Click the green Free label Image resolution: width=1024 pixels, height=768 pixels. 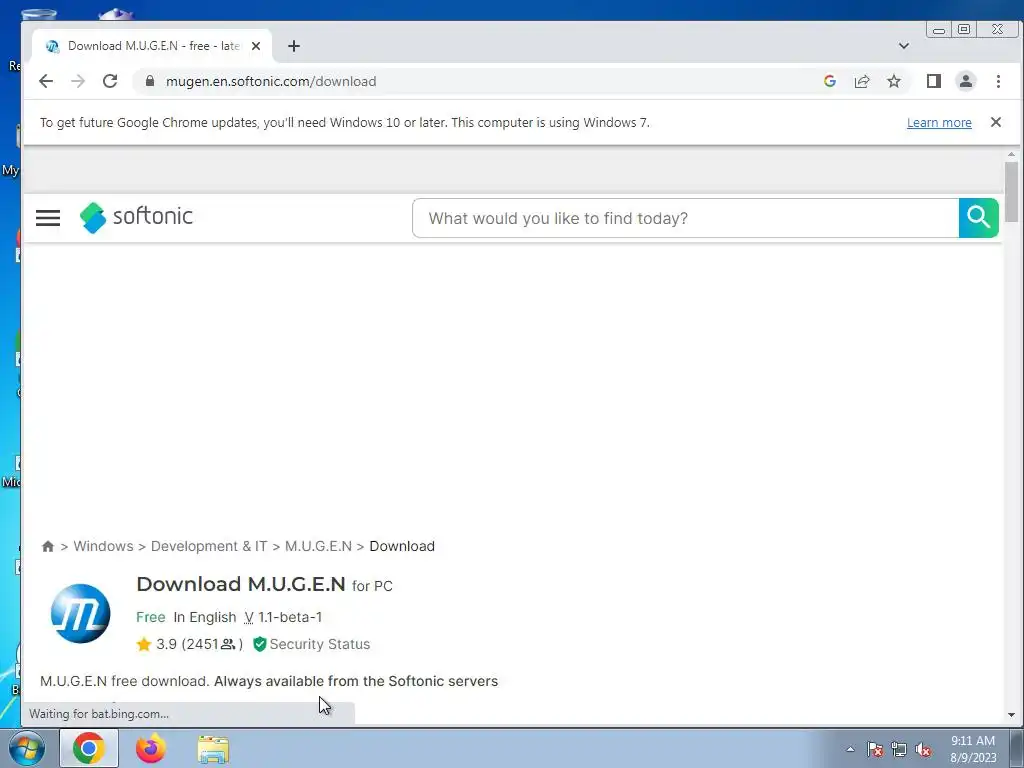click(150, 617)
